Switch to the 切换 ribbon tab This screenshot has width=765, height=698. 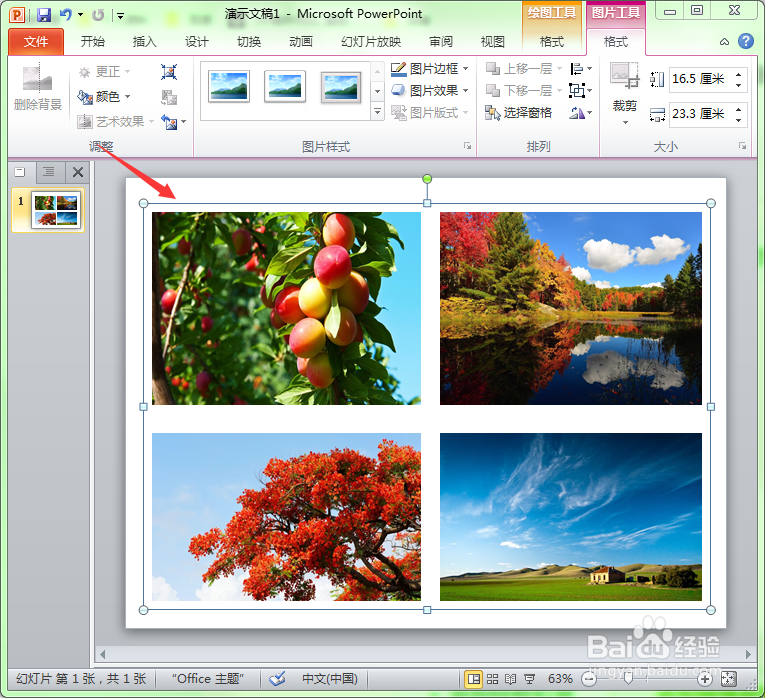[x=249, y=42]
